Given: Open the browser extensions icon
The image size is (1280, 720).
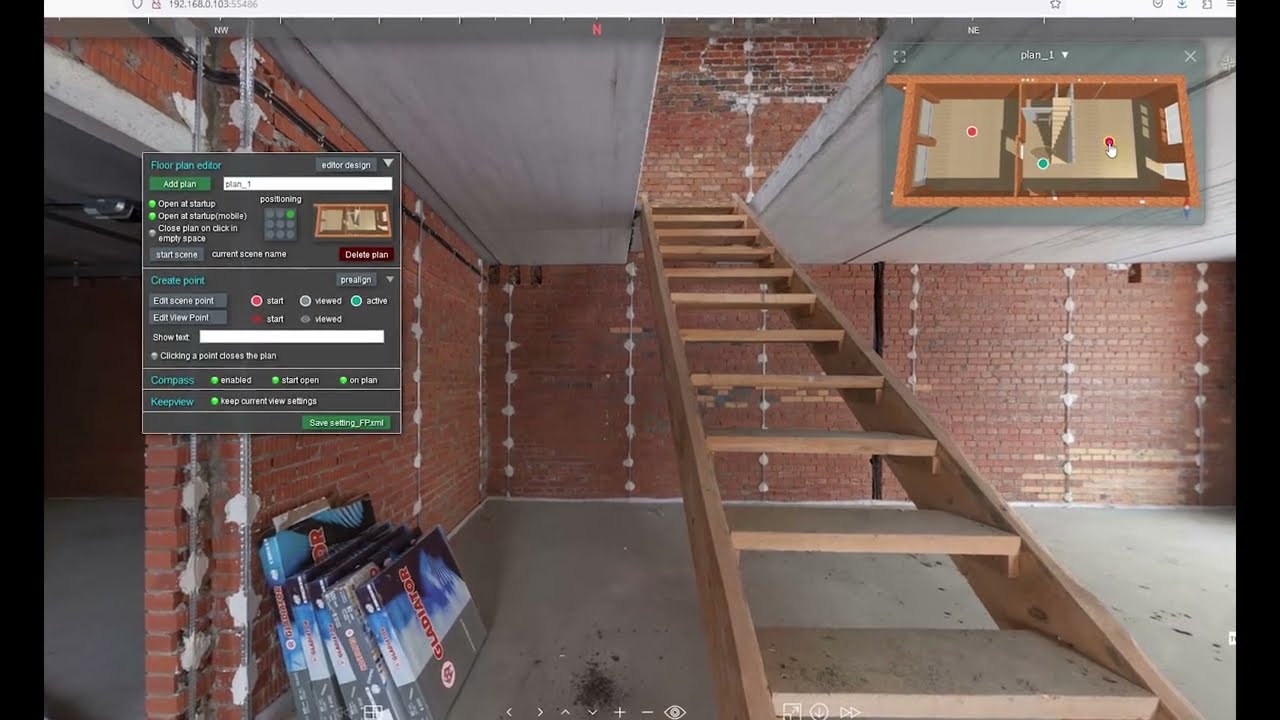Looking at the screenshot, I should [1207, 5].
